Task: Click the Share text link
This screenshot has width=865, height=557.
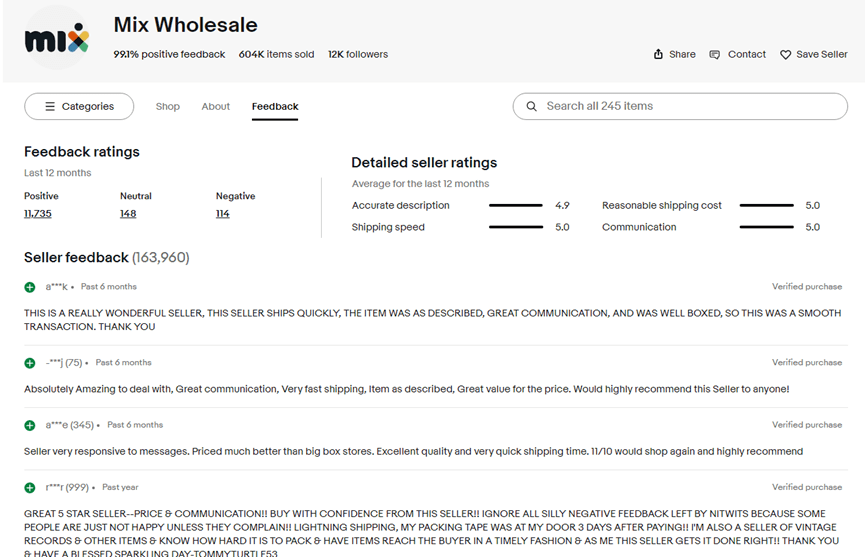Action: tap(682, 54)
